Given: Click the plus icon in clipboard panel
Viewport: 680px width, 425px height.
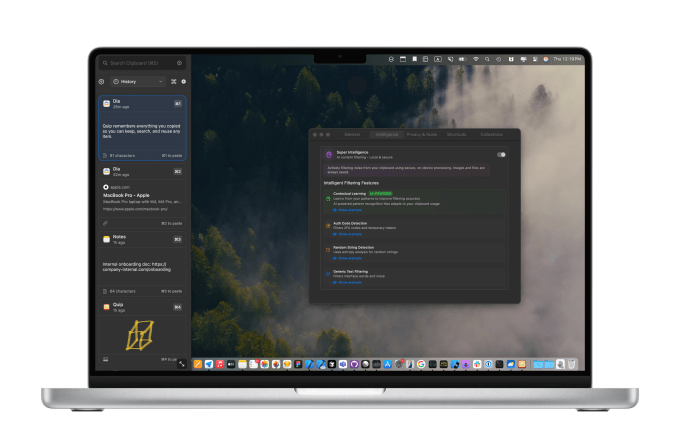Looking at the screenshot, I should click(x=183, y=82).
